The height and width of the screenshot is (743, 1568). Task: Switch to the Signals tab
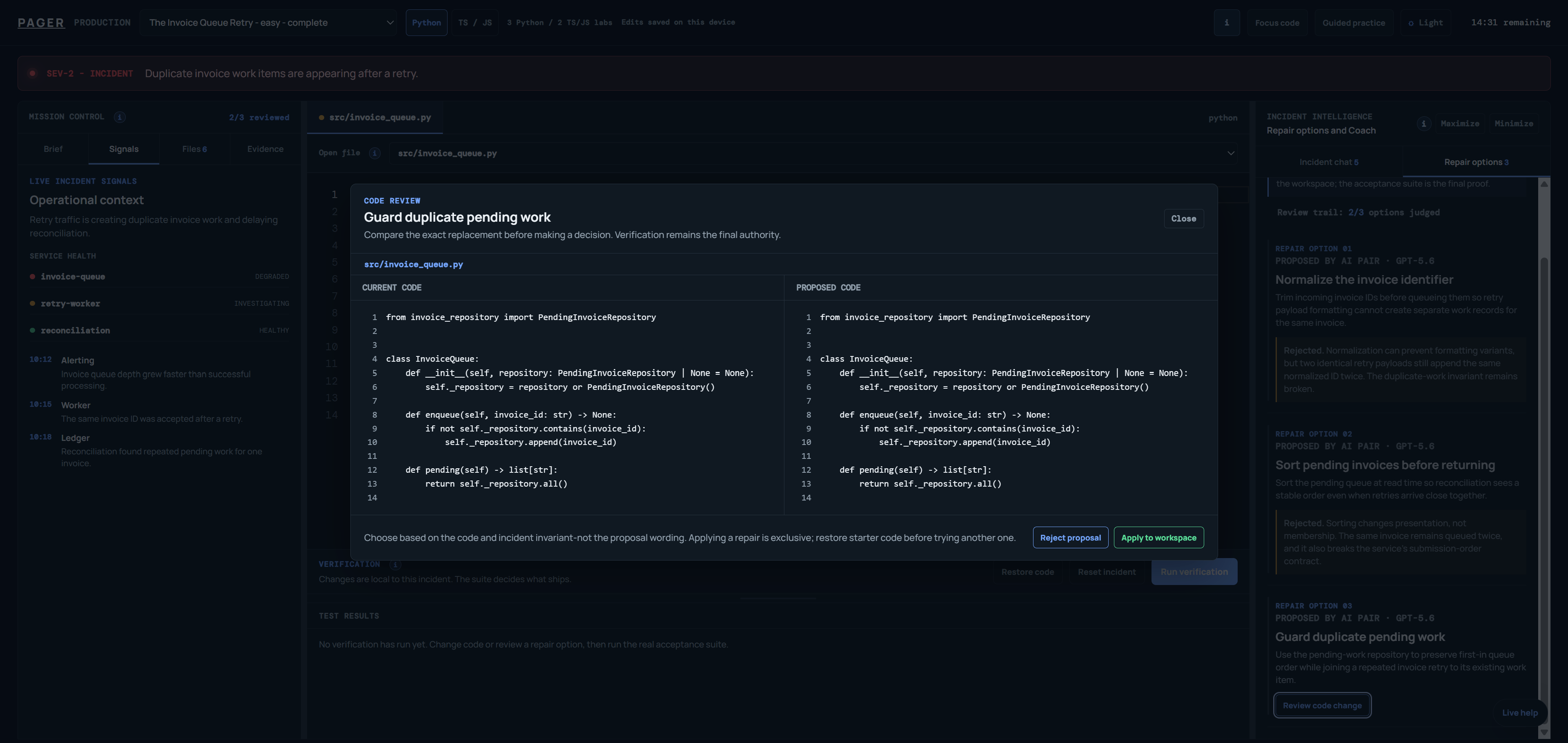(124, 149)
